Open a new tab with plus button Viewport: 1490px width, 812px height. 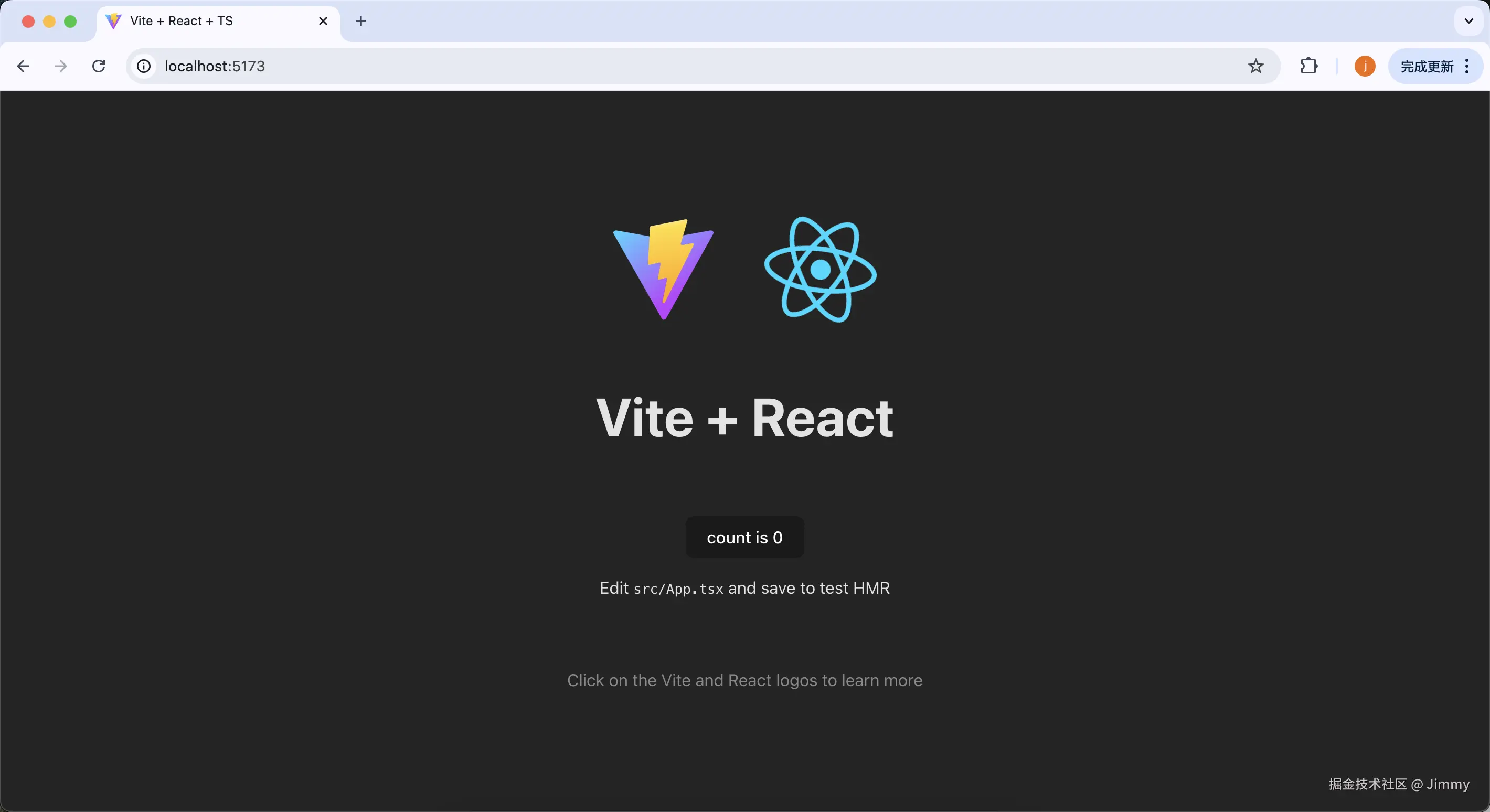(x=361, y=22)
